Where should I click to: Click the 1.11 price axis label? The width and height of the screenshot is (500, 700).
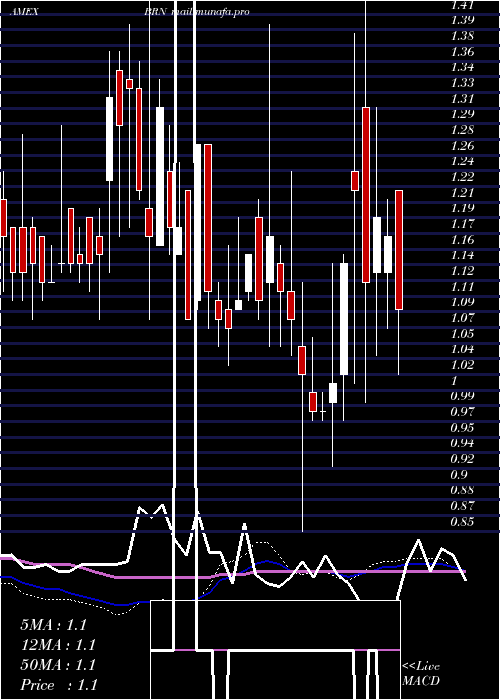[x=462, y=287]
